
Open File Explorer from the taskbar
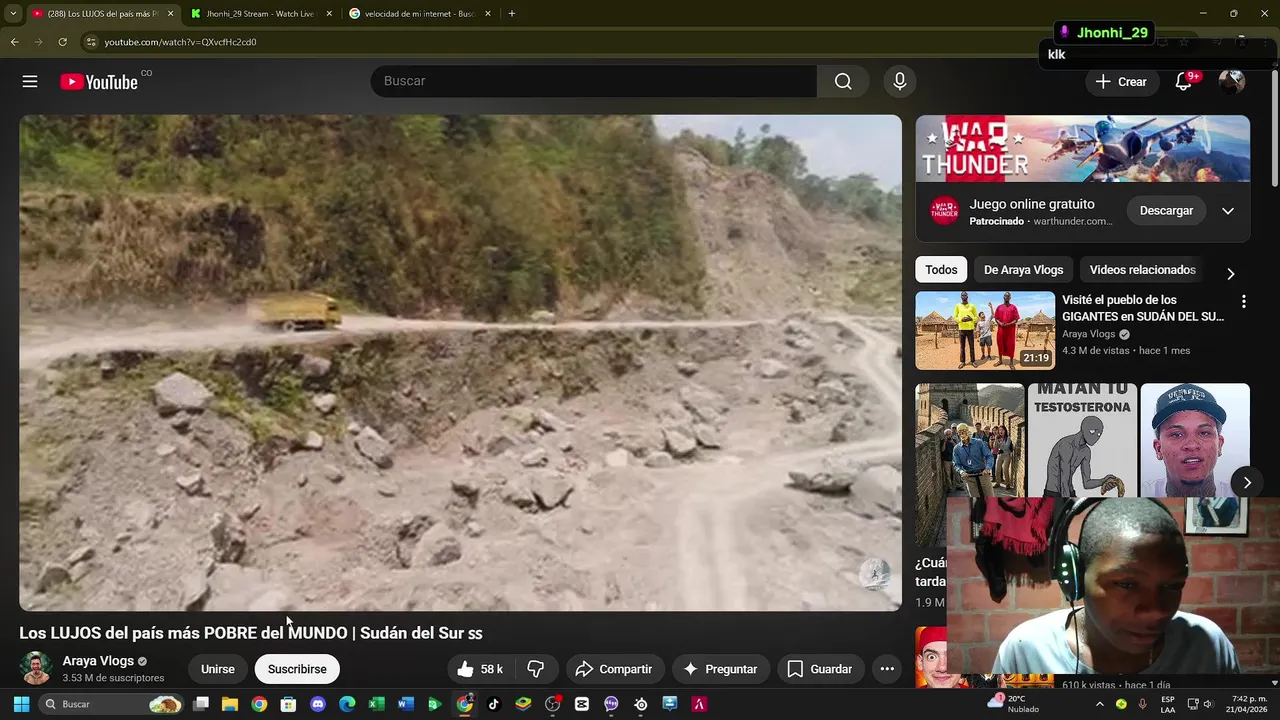tap(230, 704)
